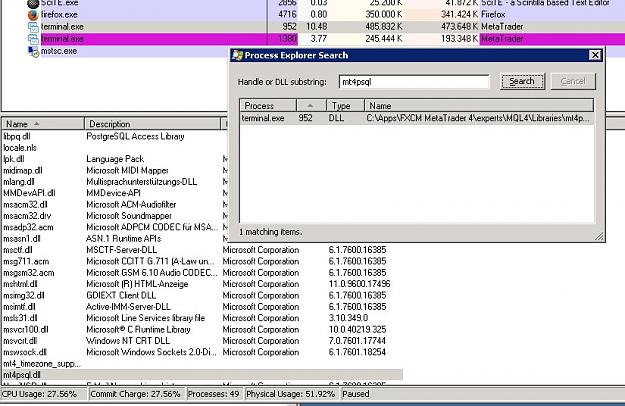The image size is (625, 406).
Task: Select libpq.dll in DLL list
Action: (17, 136)
